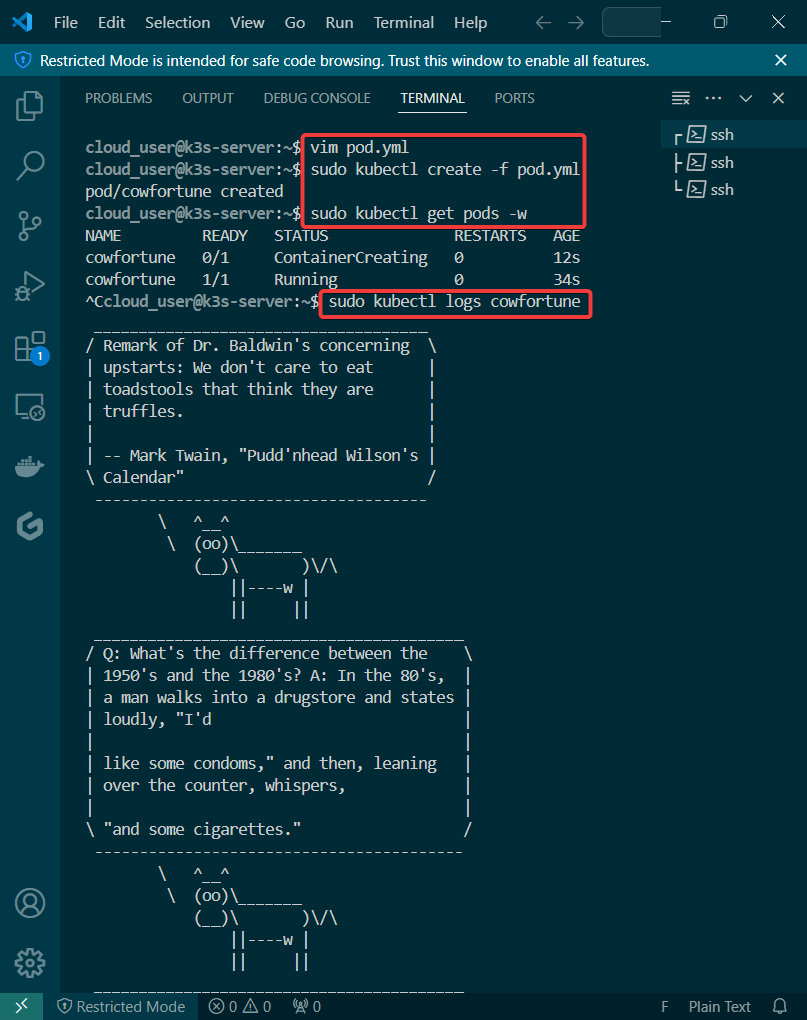The height and width of the screenshot is (1020, 807).
Task: Open the Extensions view with badge
Action: [x=30, y=347]
